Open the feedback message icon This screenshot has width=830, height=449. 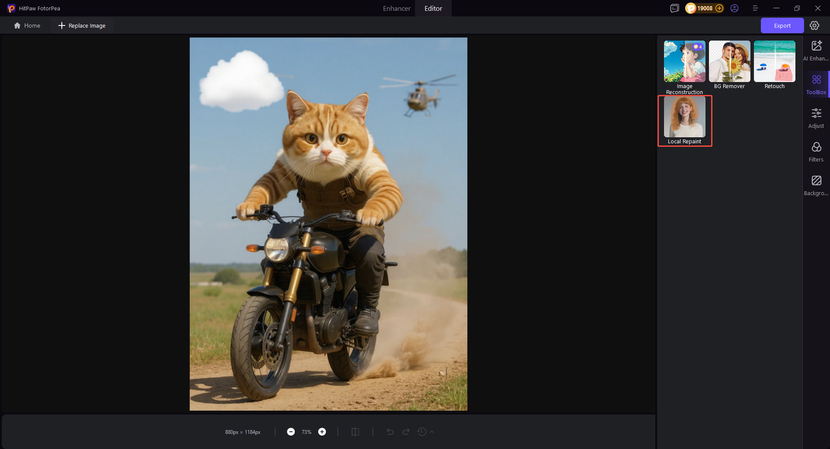674,8
